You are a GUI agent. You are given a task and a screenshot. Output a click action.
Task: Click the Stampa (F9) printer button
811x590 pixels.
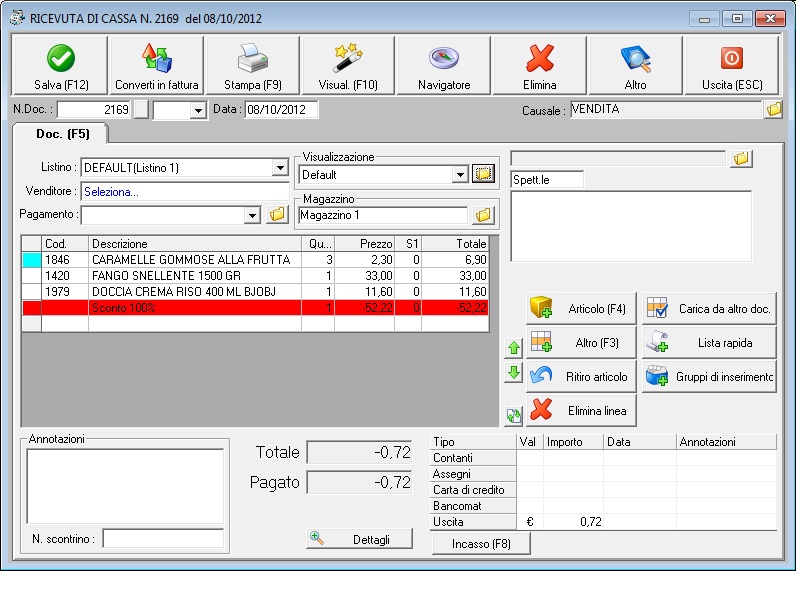coord(252,66)
